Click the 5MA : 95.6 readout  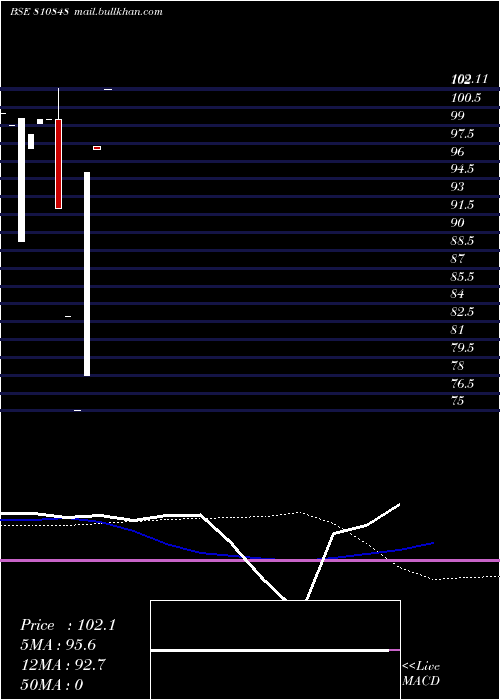pyautogui.click(x=58, y=645)
